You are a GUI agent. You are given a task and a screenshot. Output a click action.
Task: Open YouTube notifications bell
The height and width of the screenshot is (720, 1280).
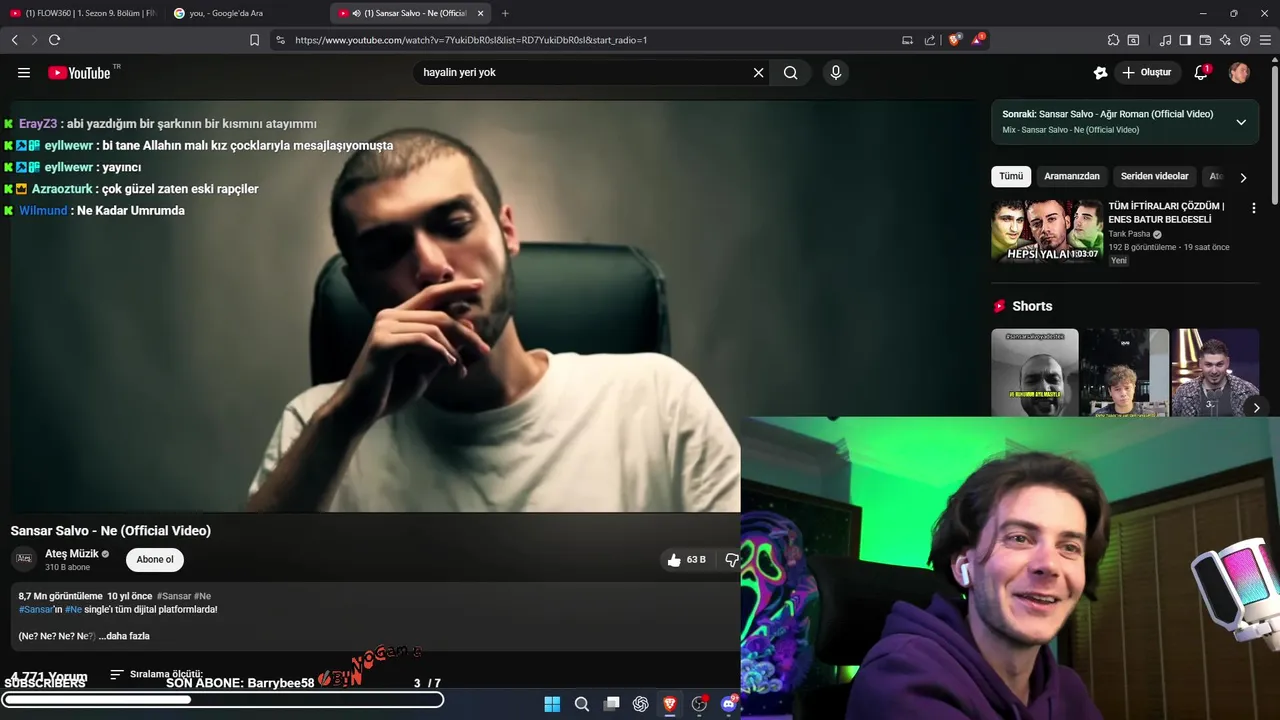1201,73
